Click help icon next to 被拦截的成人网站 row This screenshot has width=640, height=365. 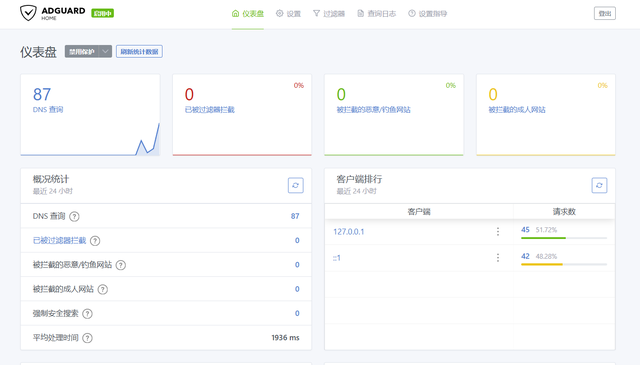(103, 289)
